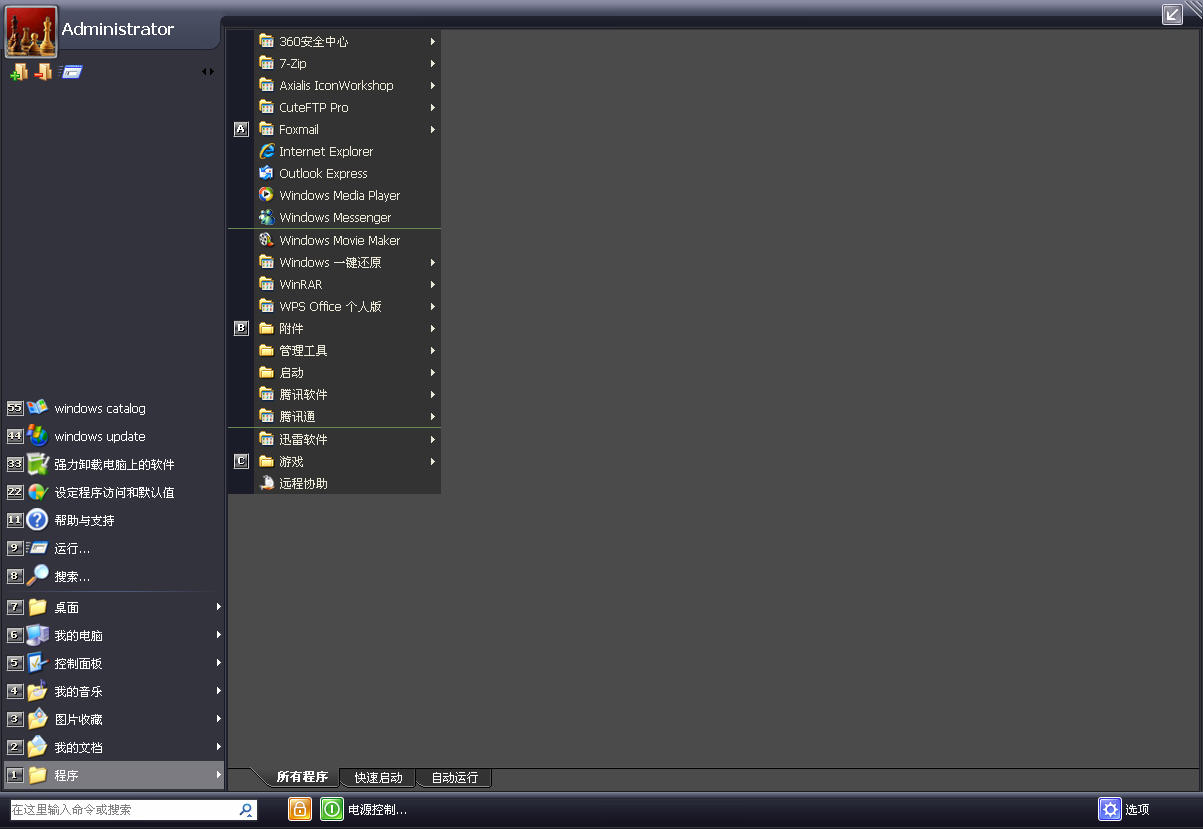Viewport: 1203px width, 829px height.
Task: Click the remove folder minus icon
Action: tap(43, 72)
